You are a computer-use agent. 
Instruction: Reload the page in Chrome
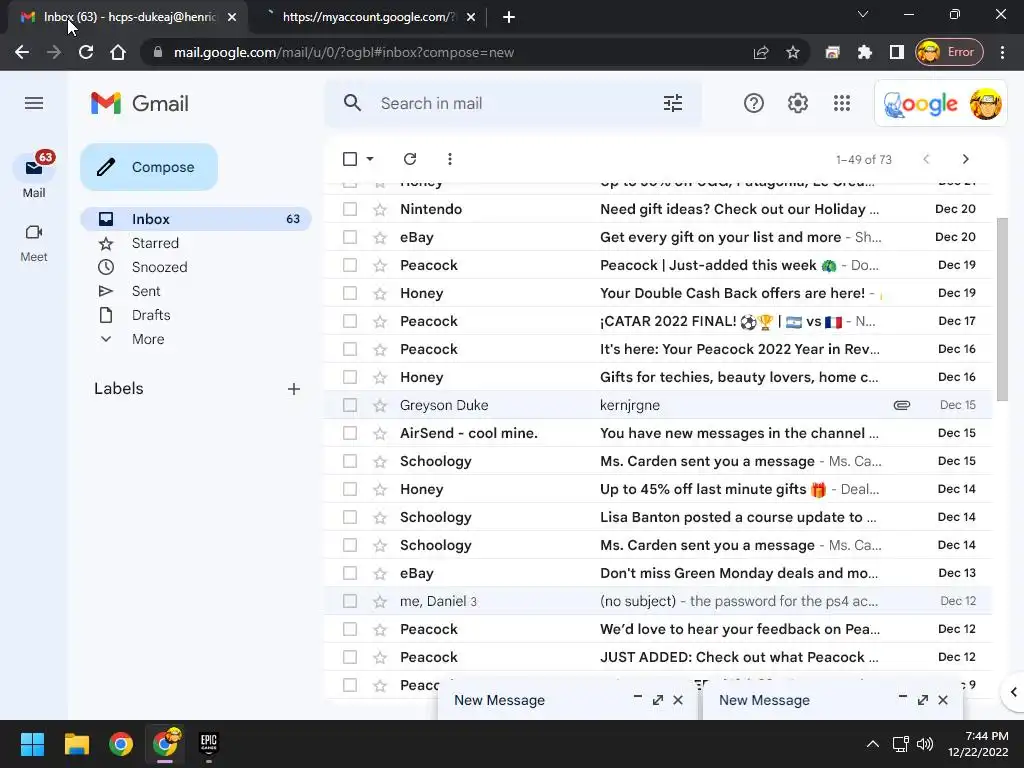coord(86,52)
